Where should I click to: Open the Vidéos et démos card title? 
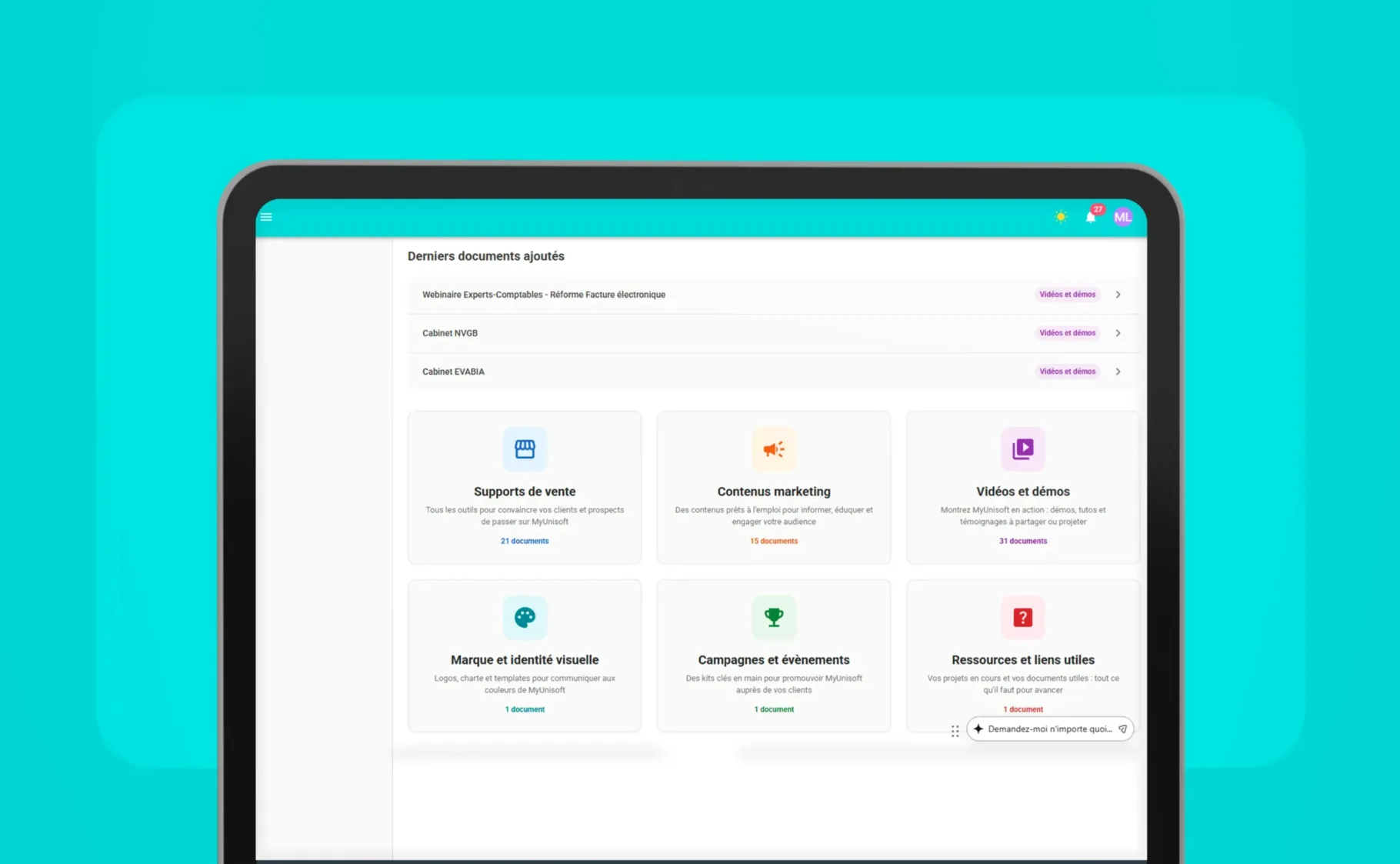point(1023,492)
